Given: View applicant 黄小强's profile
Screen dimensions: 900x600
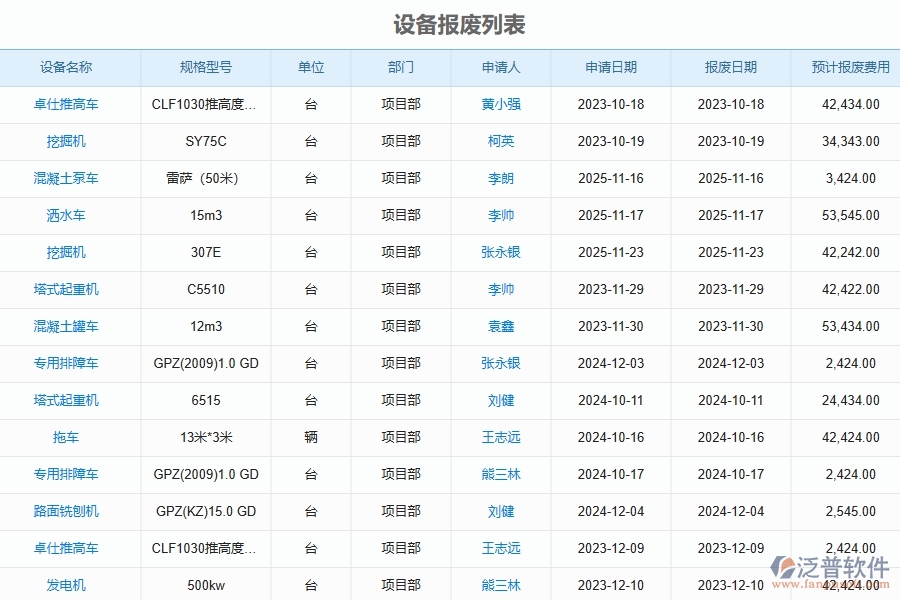Looking at the screenshot, I should [x=499, y=104].
